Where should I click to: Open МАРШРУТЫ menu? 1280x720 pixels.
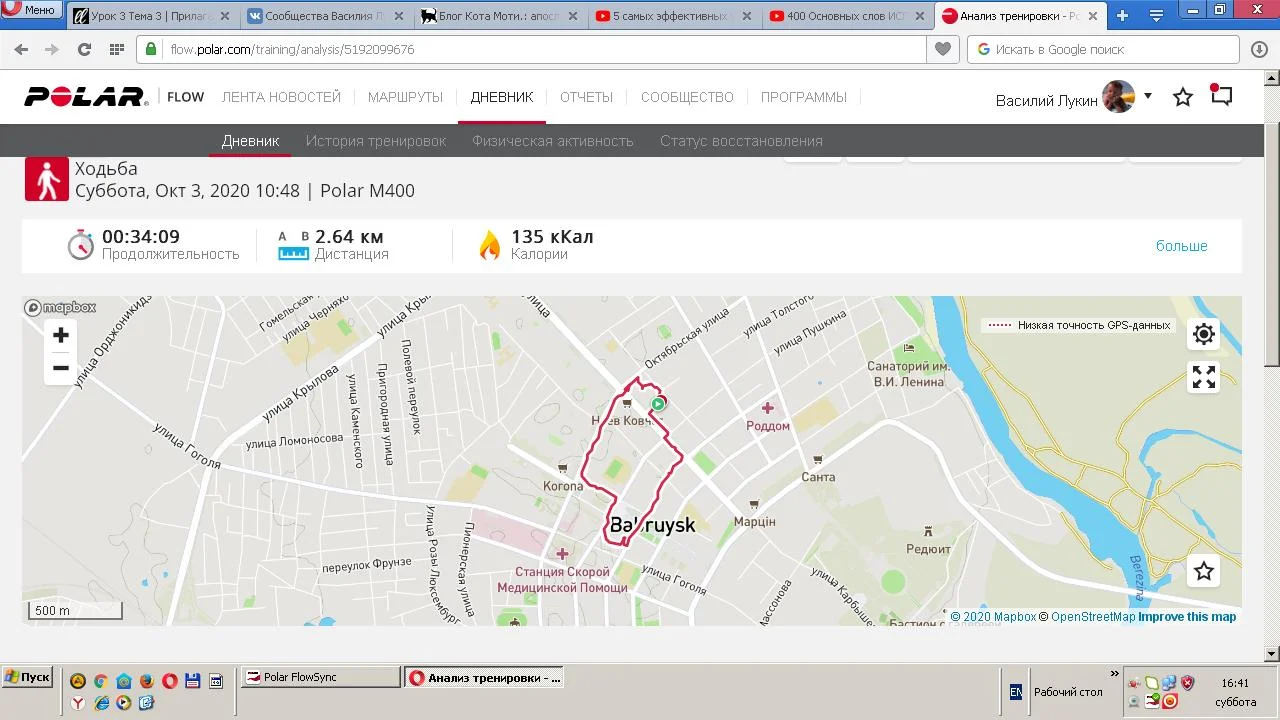click(x=405, y=97)
